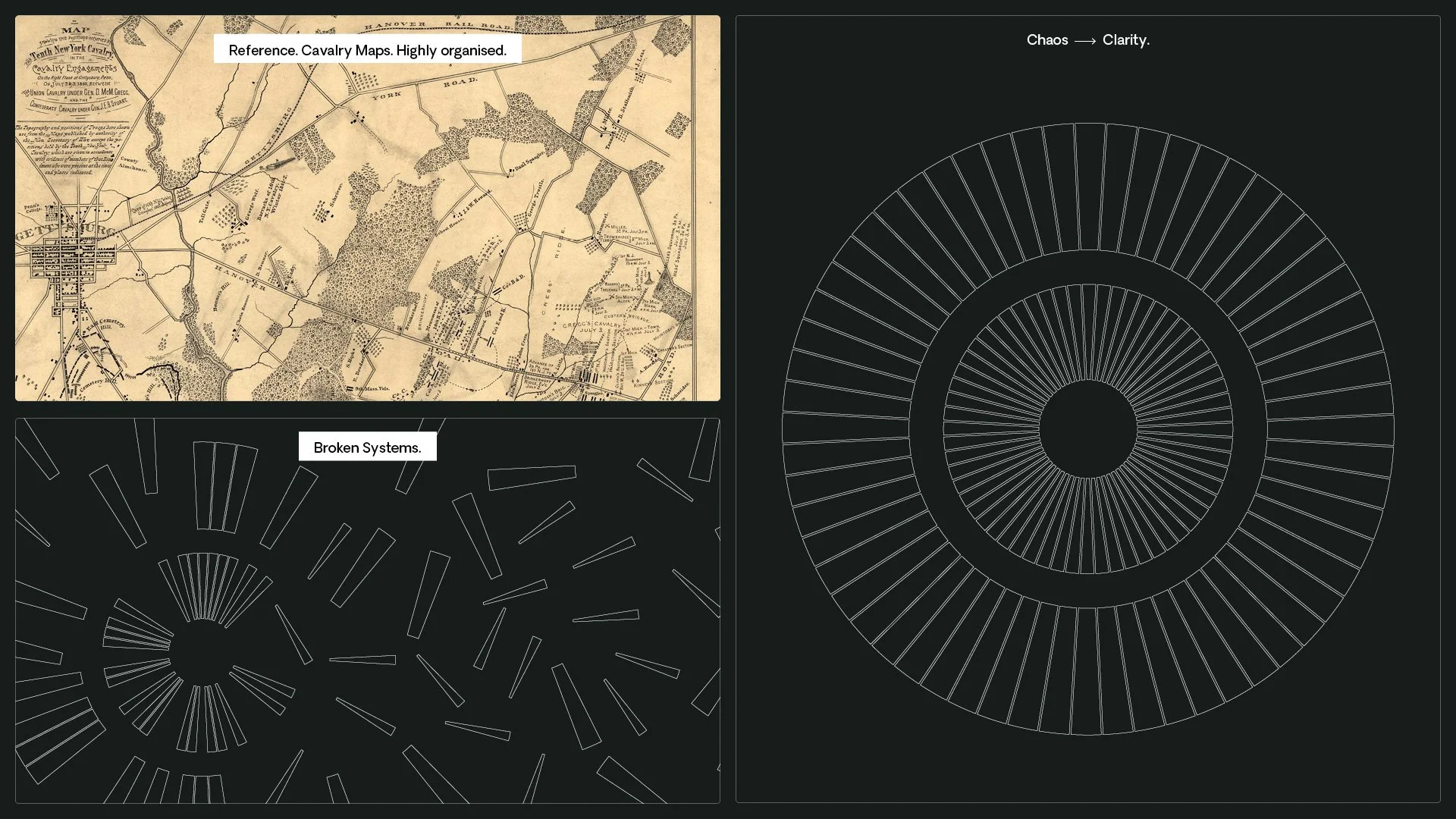
Task: Select the Reference Cavalry Maps label
Action: click(367, 50)
